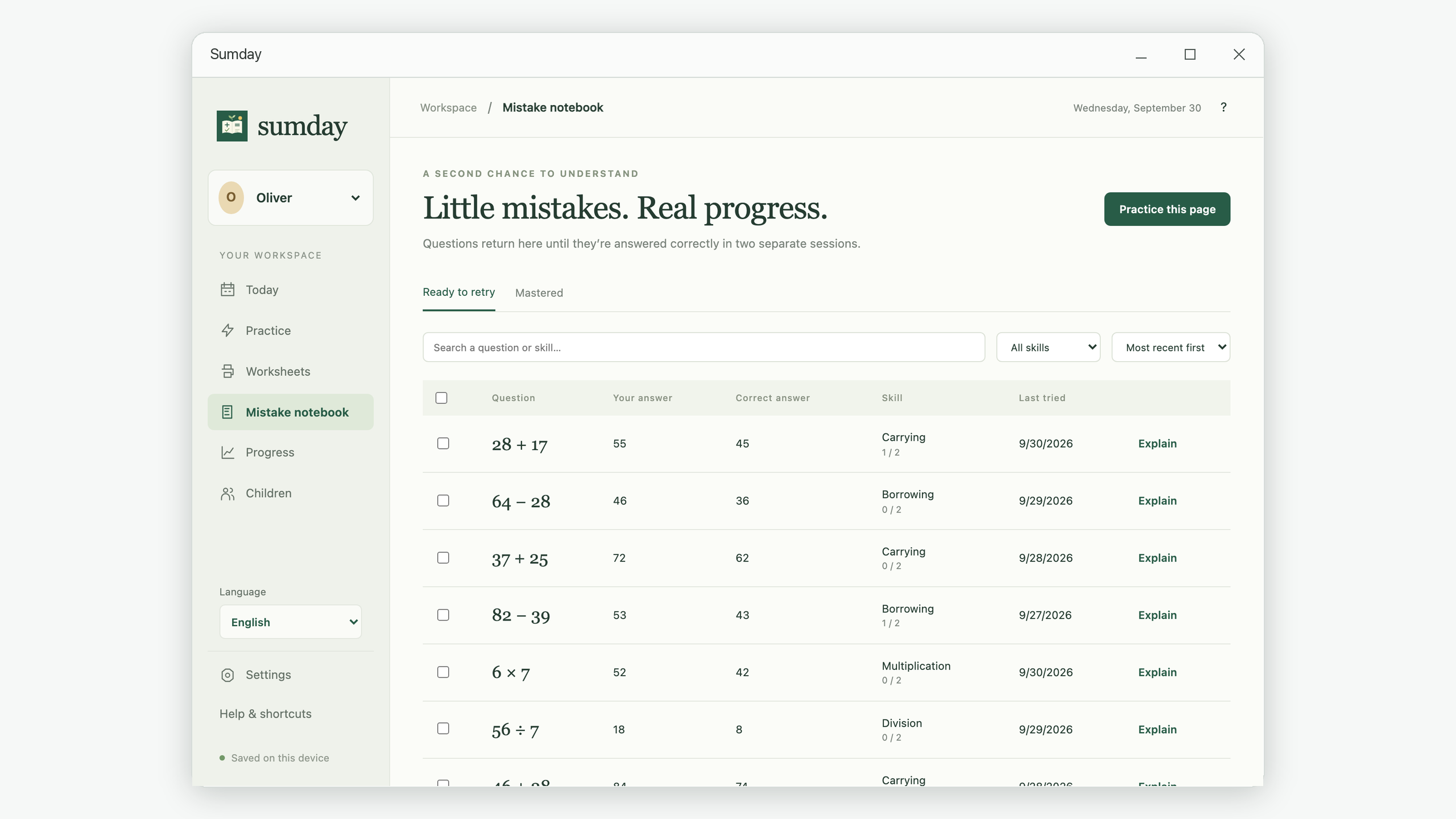Open Today via the calendar icon

pyautogui.click(x=227, y=289)
